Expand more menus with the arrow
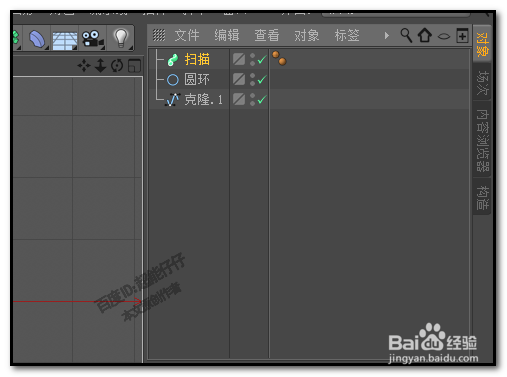This screenshot has width=507, height=377. click(386, 35)
